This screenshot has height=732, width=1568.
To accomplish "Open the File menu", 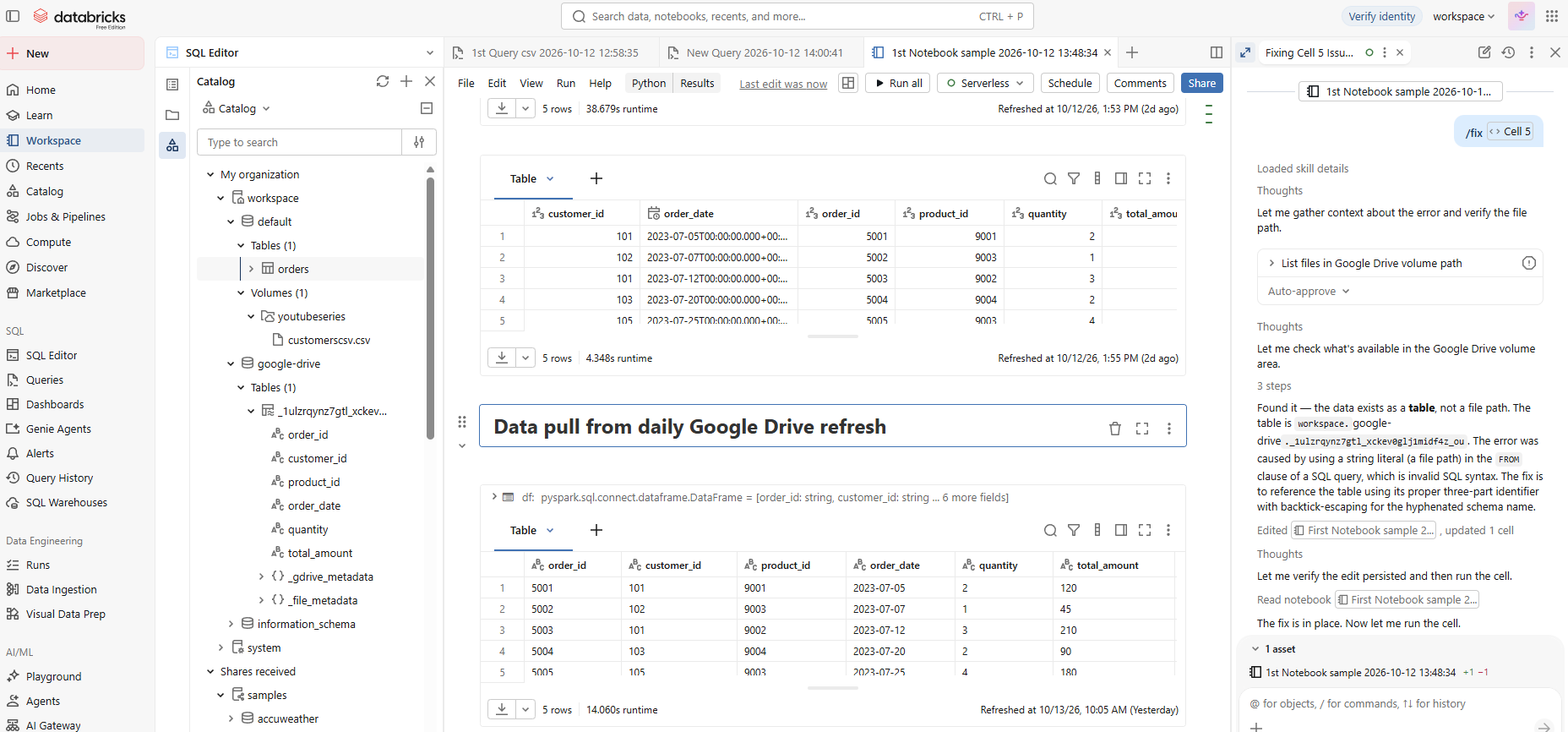I will pos(466,83).
